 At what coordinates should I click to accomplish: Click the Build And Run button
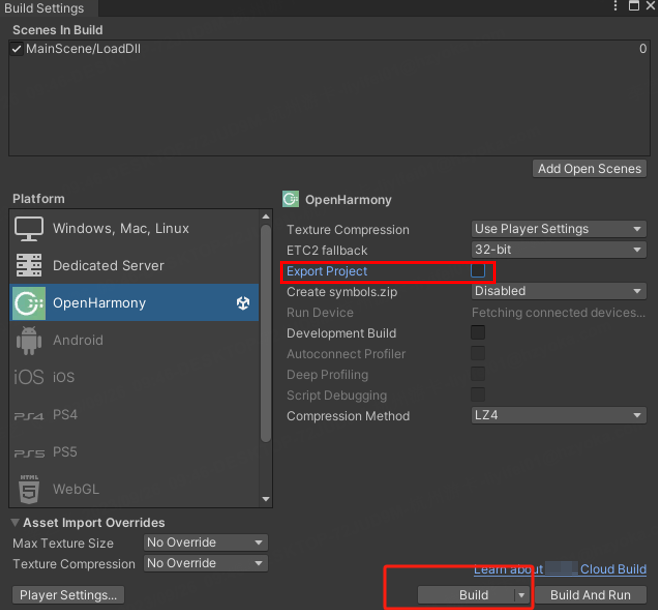pos(590,595)
